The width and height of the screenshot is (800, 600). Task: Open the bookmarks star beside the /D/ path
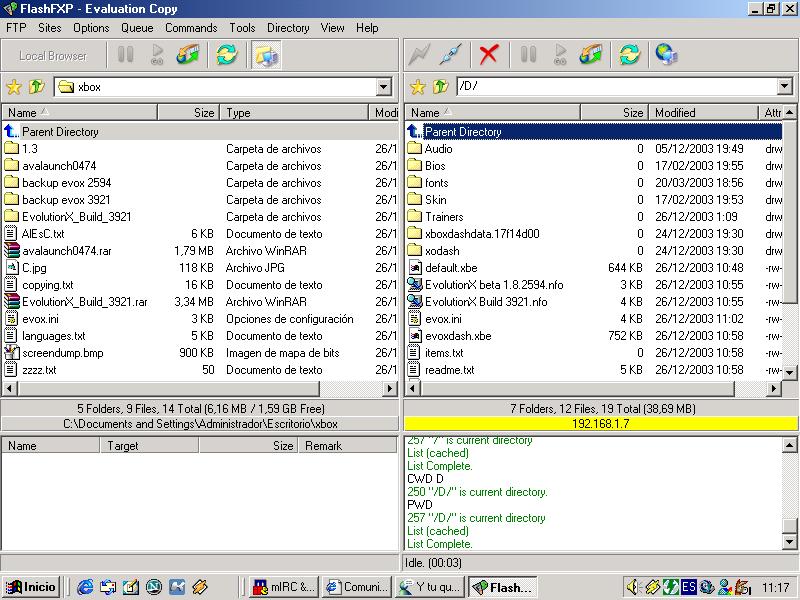(417, 87)
